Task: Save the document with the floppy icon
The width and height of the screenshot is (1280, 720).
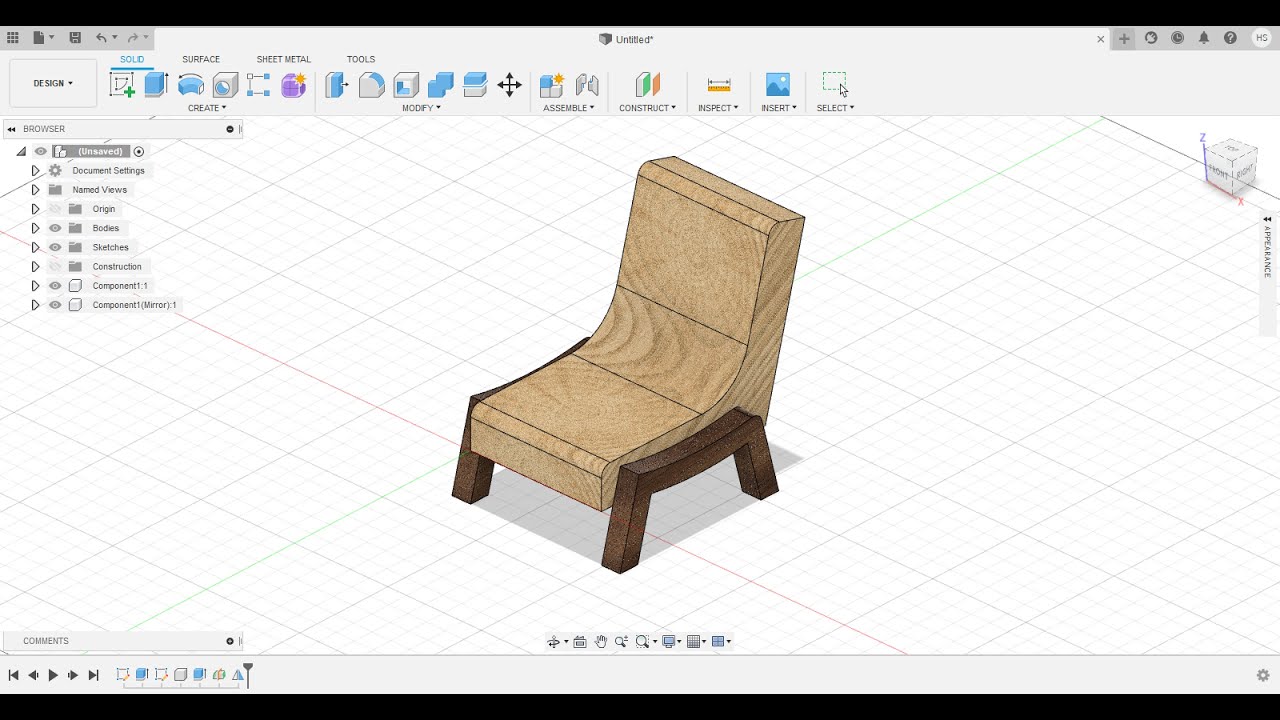Action: point(75,38)
